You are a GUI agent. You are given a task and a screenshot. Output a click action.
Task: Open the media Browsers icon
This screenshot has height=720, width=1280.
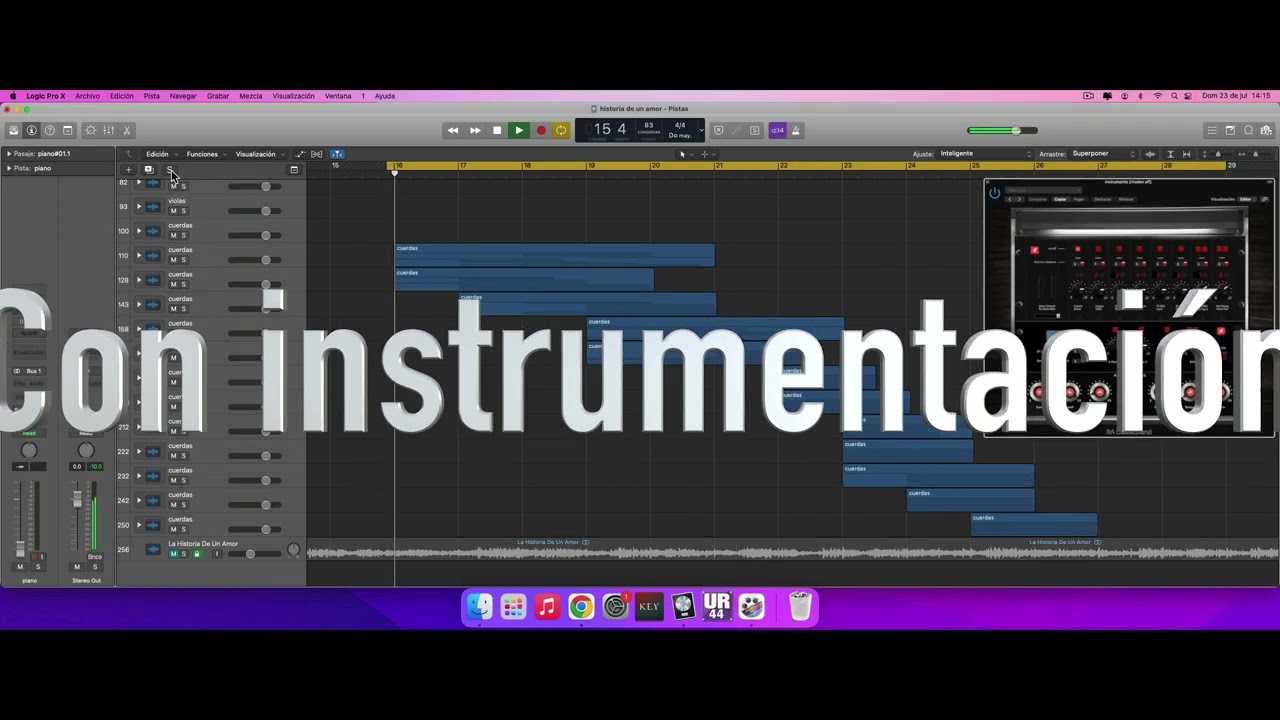click(x=1267, y=130)
